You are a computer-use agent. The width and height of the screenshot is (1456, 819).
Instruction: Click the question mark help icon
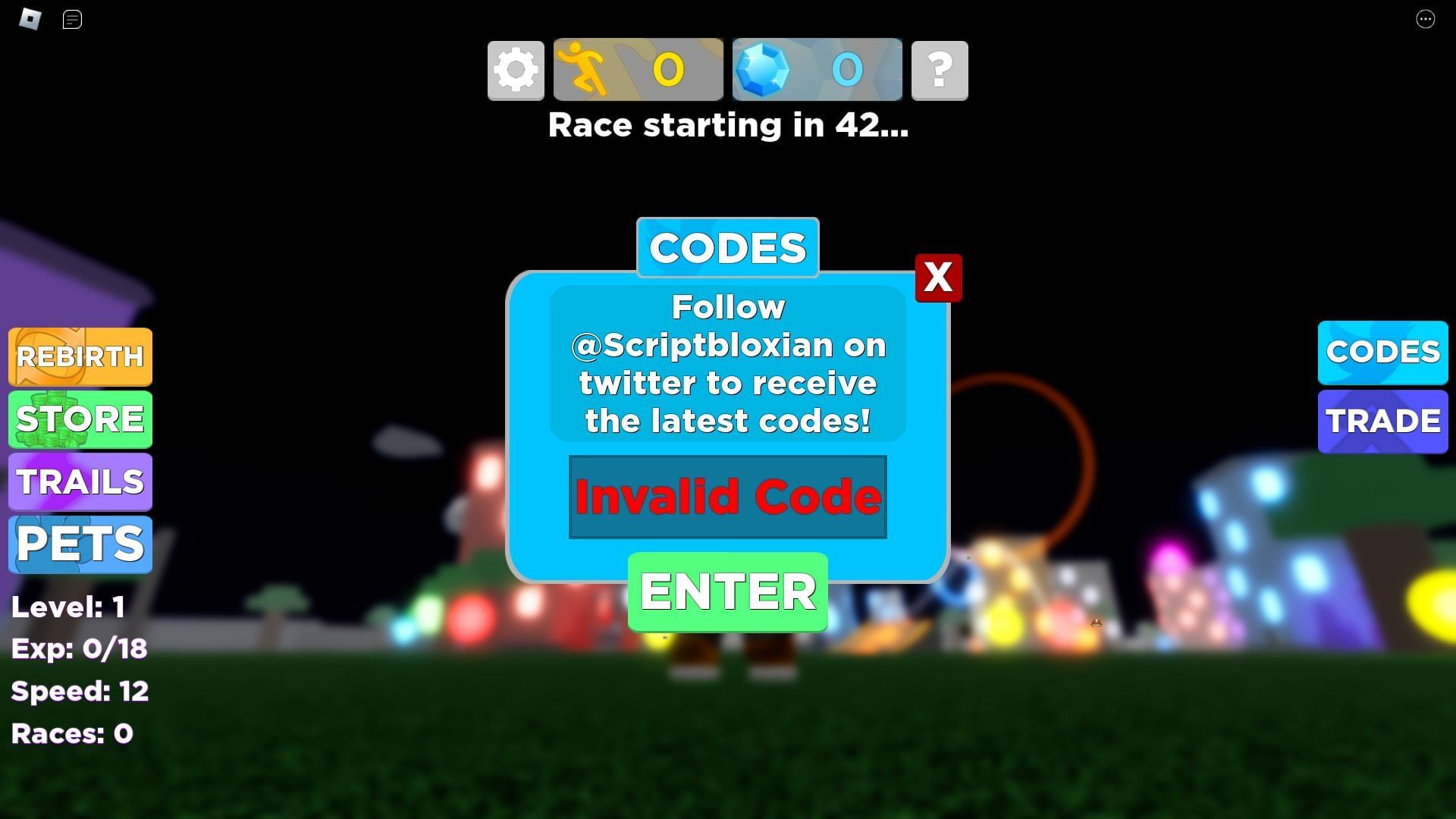pyautogui.click(x=939, y=69)
